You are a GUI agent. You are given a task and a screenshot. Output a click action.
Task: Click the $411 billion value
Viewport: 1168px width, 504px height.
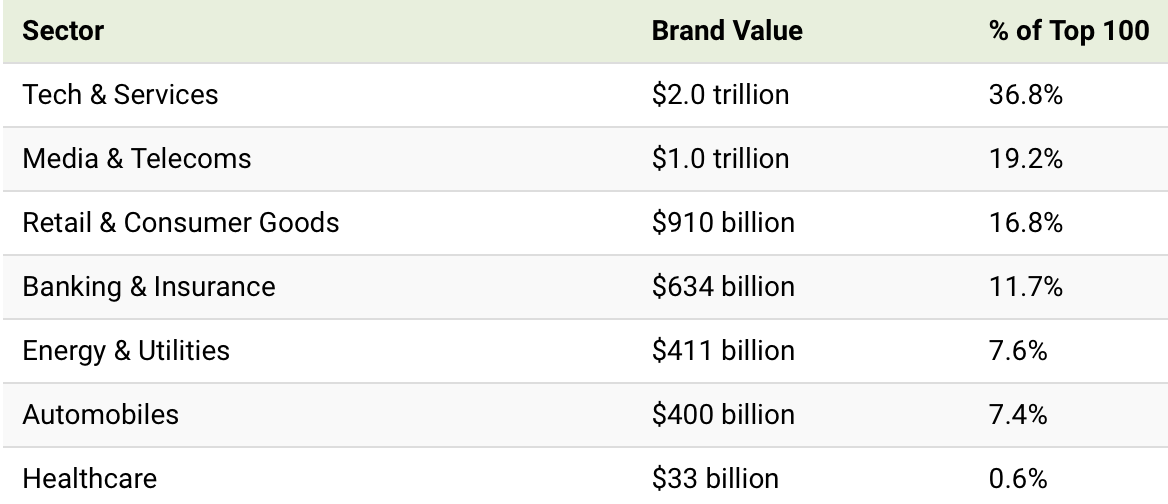(724, 351)
